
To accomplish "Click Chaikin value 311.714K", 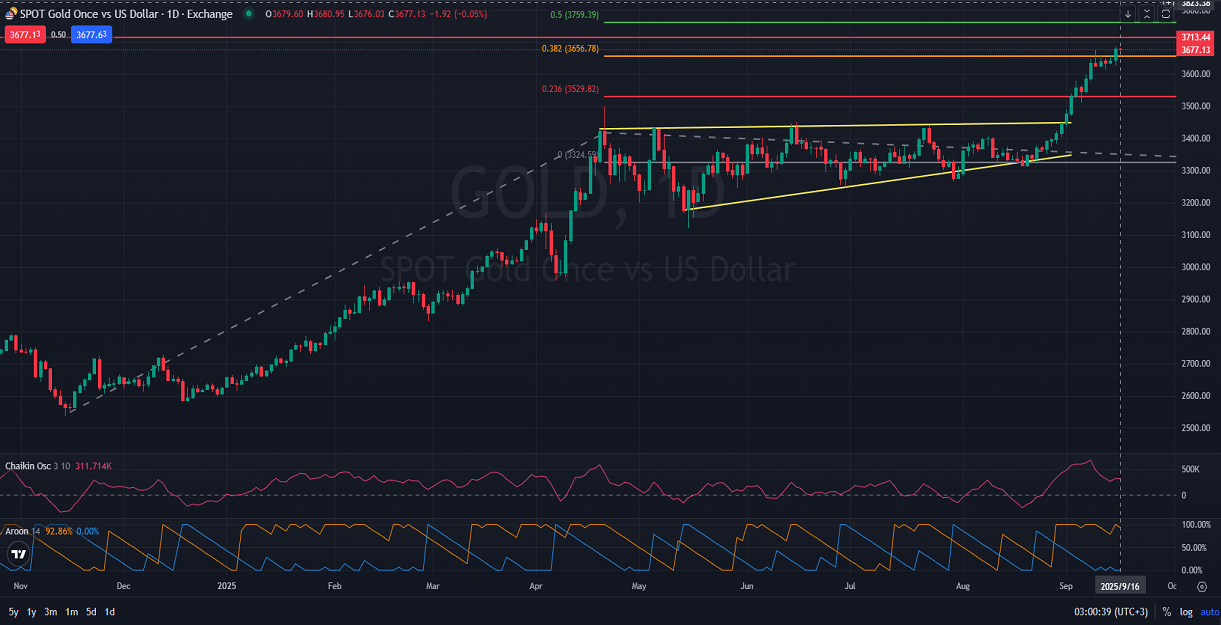I will (95, 466).
